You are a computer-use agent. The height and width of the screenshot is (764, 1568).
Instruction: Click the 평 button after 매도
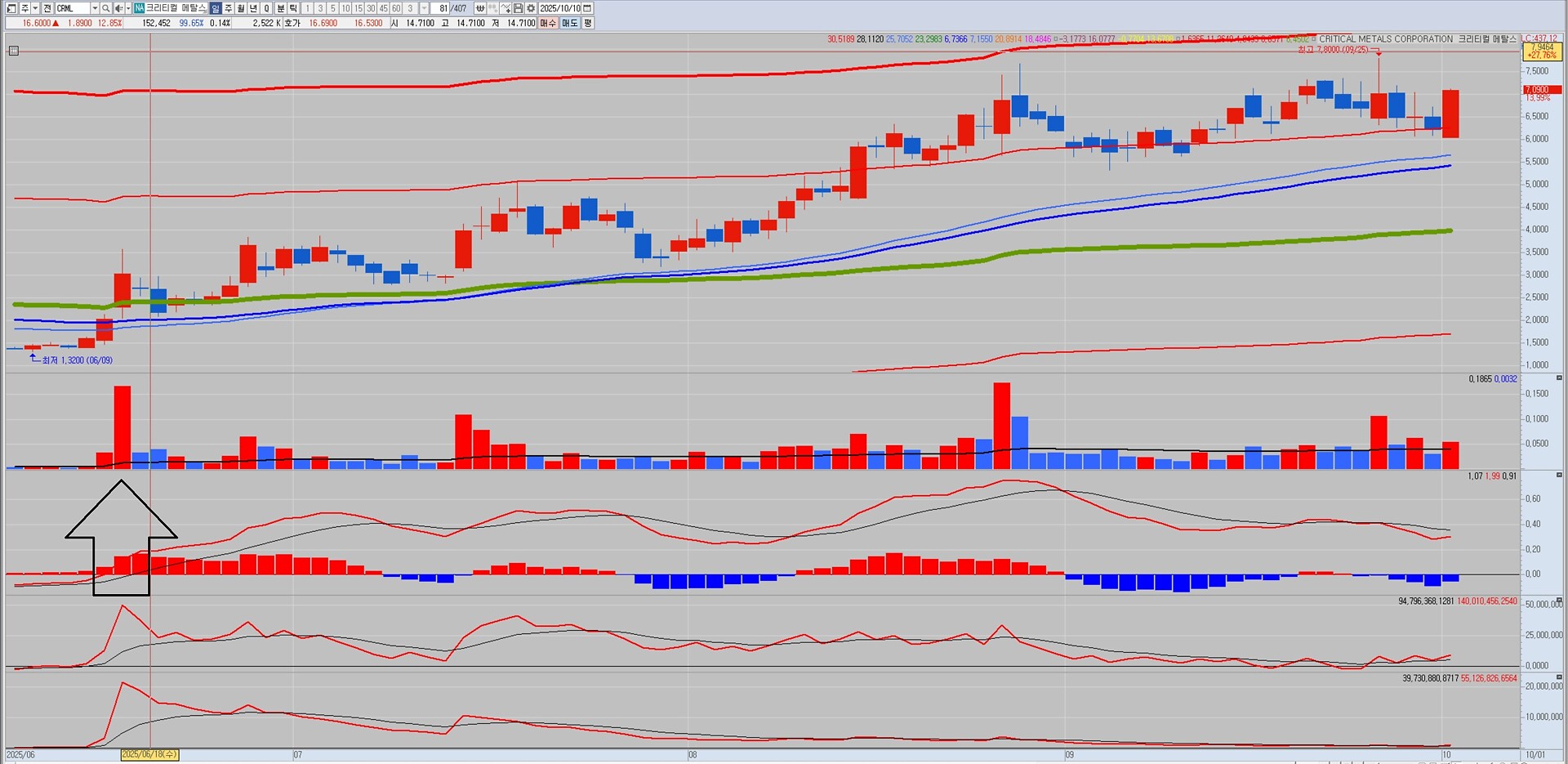[587, 23]
